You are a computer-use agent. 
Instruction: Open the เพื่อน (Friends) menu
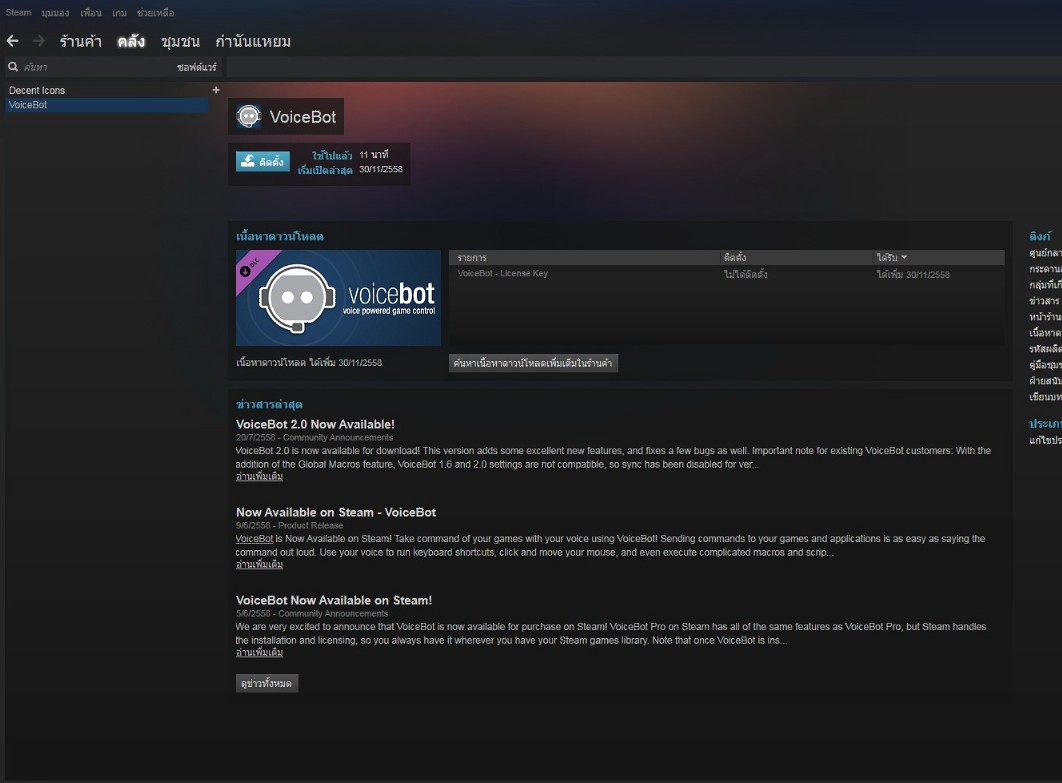click(x=91, y=13)
